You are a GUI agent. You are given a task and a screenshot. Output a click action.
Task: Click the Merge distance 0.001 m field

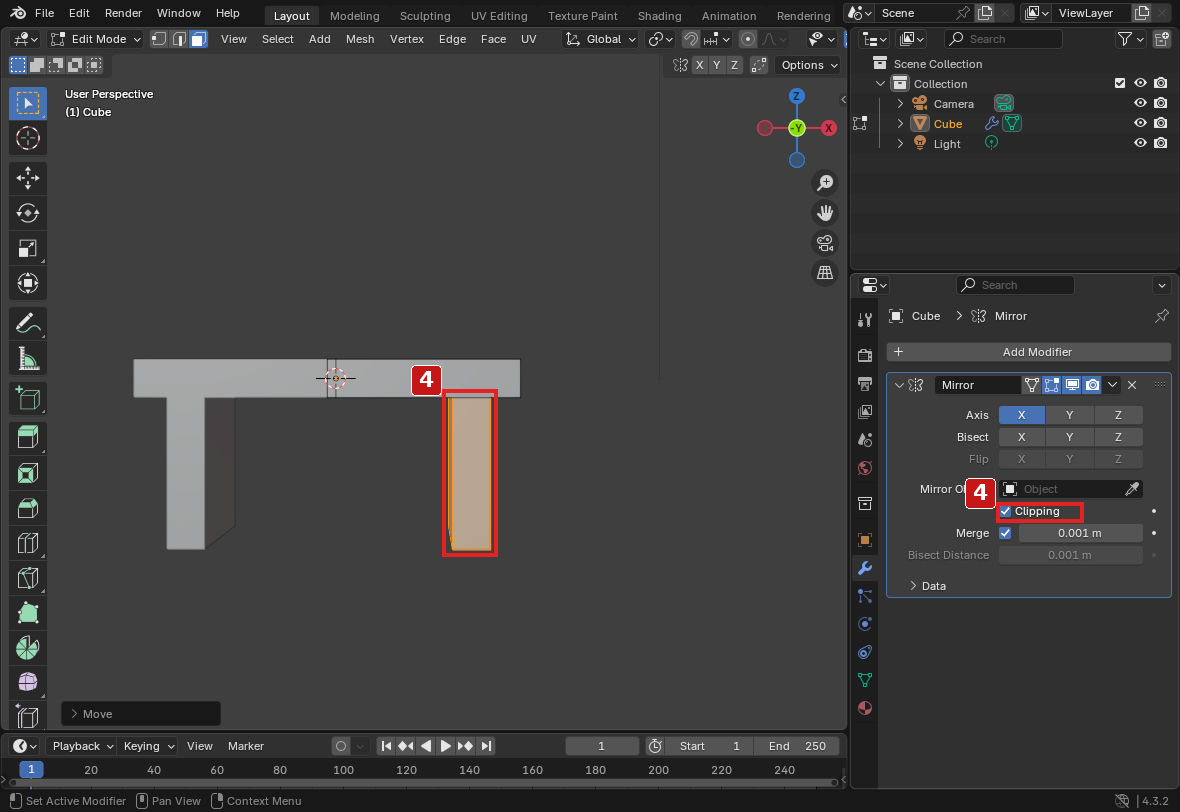point(1080,533)
